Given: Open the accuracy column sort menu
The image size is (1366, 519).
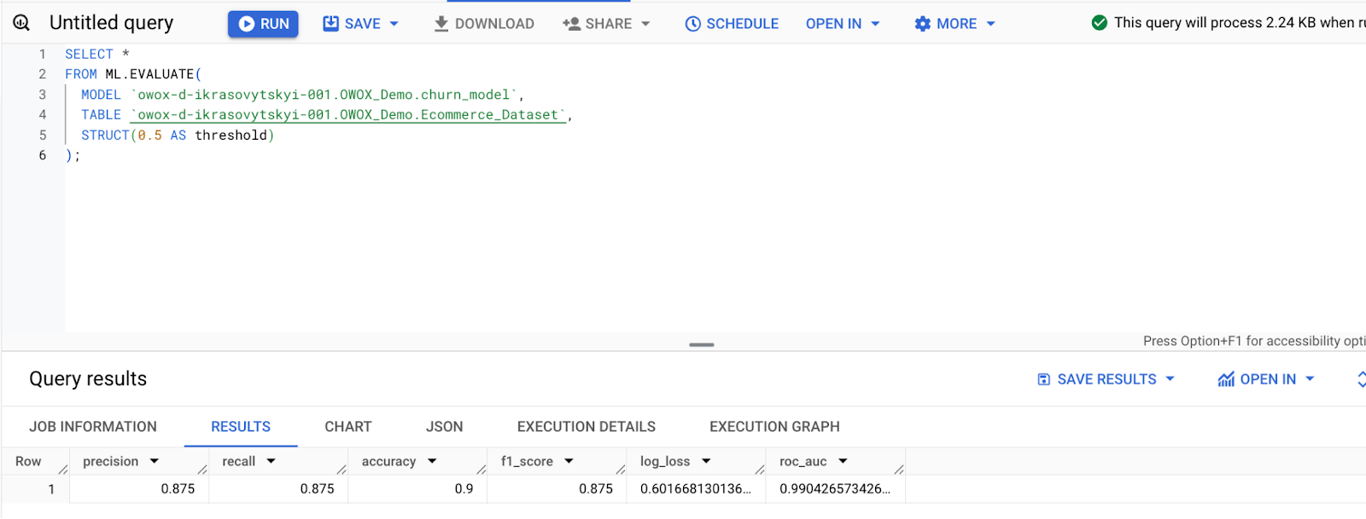Looking at the screenshot, I should pos(432,462).
